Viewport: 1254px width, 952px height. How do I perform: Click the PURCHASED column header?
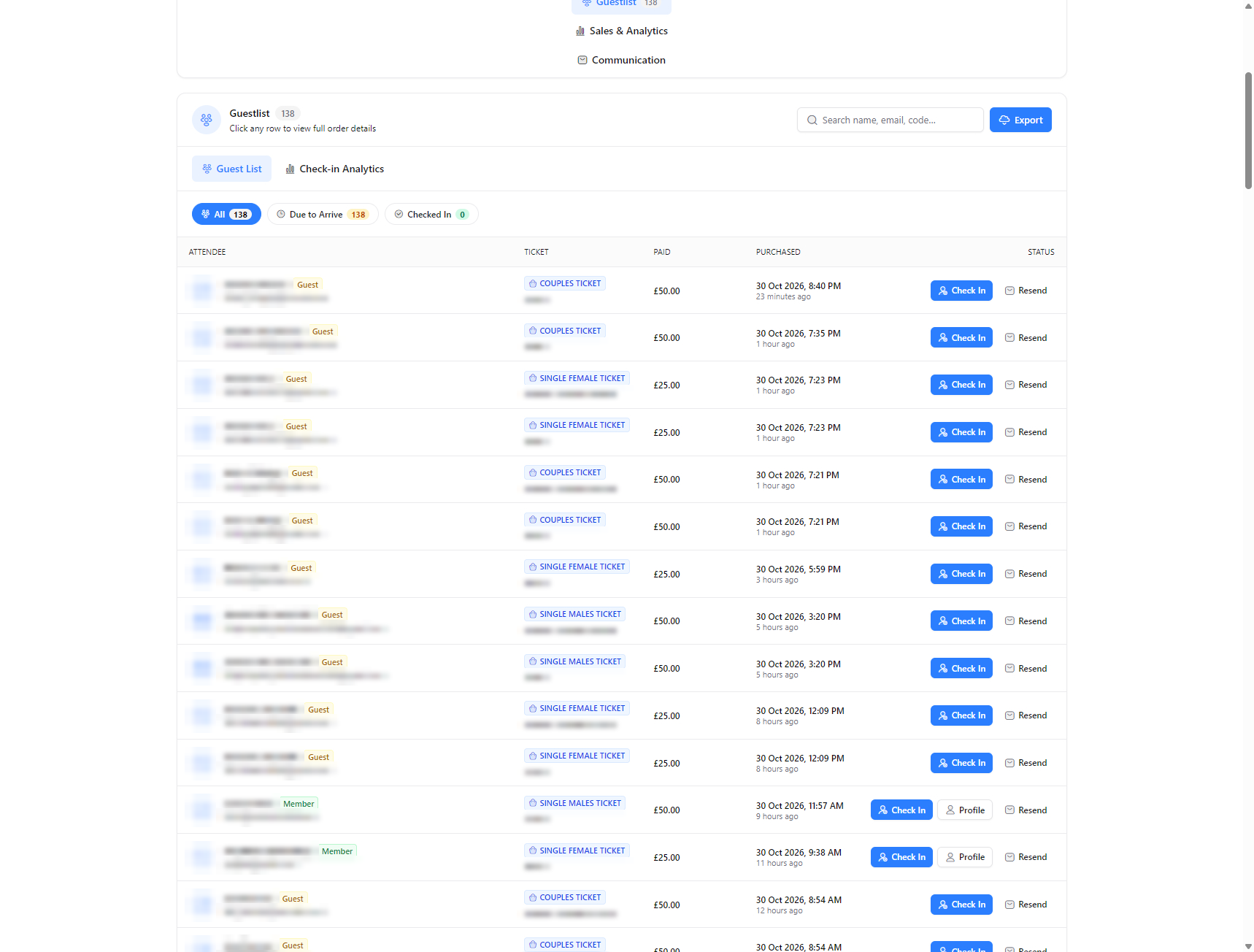(778, 252)
